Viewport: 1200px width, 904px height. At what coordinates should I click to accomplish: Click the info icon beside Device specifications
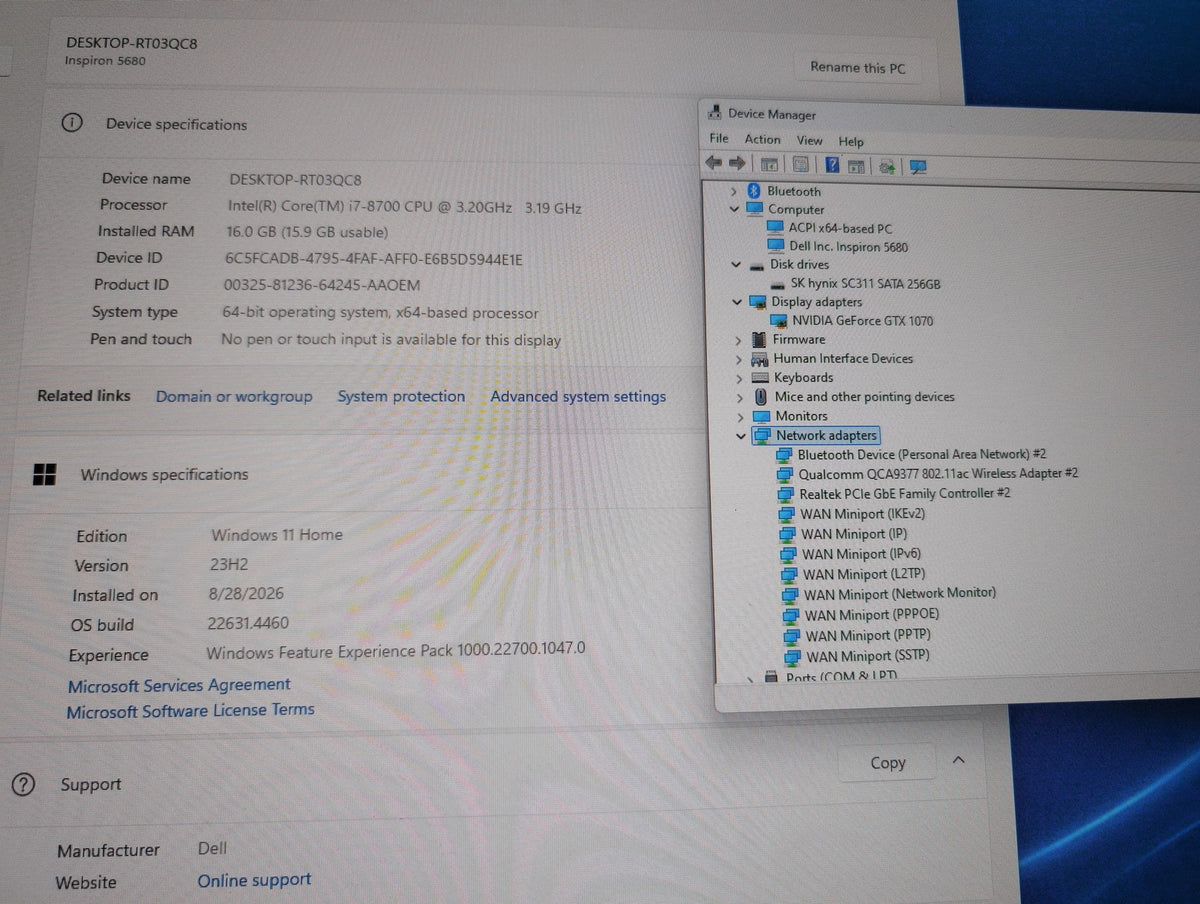point(72,123)
